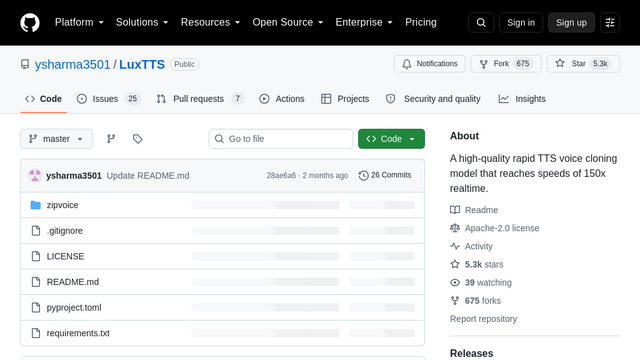
Task: Click the star icon in Star button
Action: point(560,64)
